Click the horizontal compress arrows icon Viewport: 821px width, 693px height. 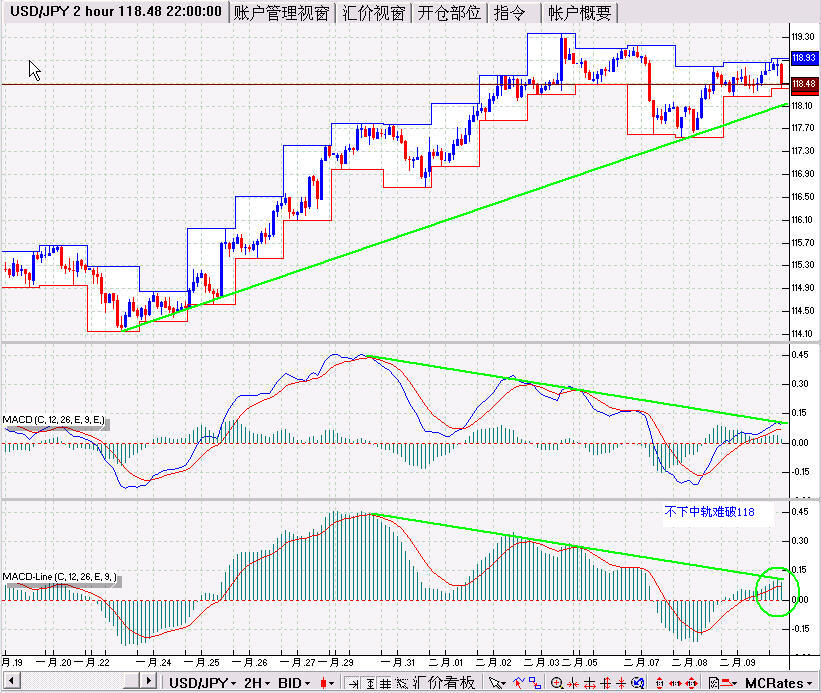(x=573, y=683)
